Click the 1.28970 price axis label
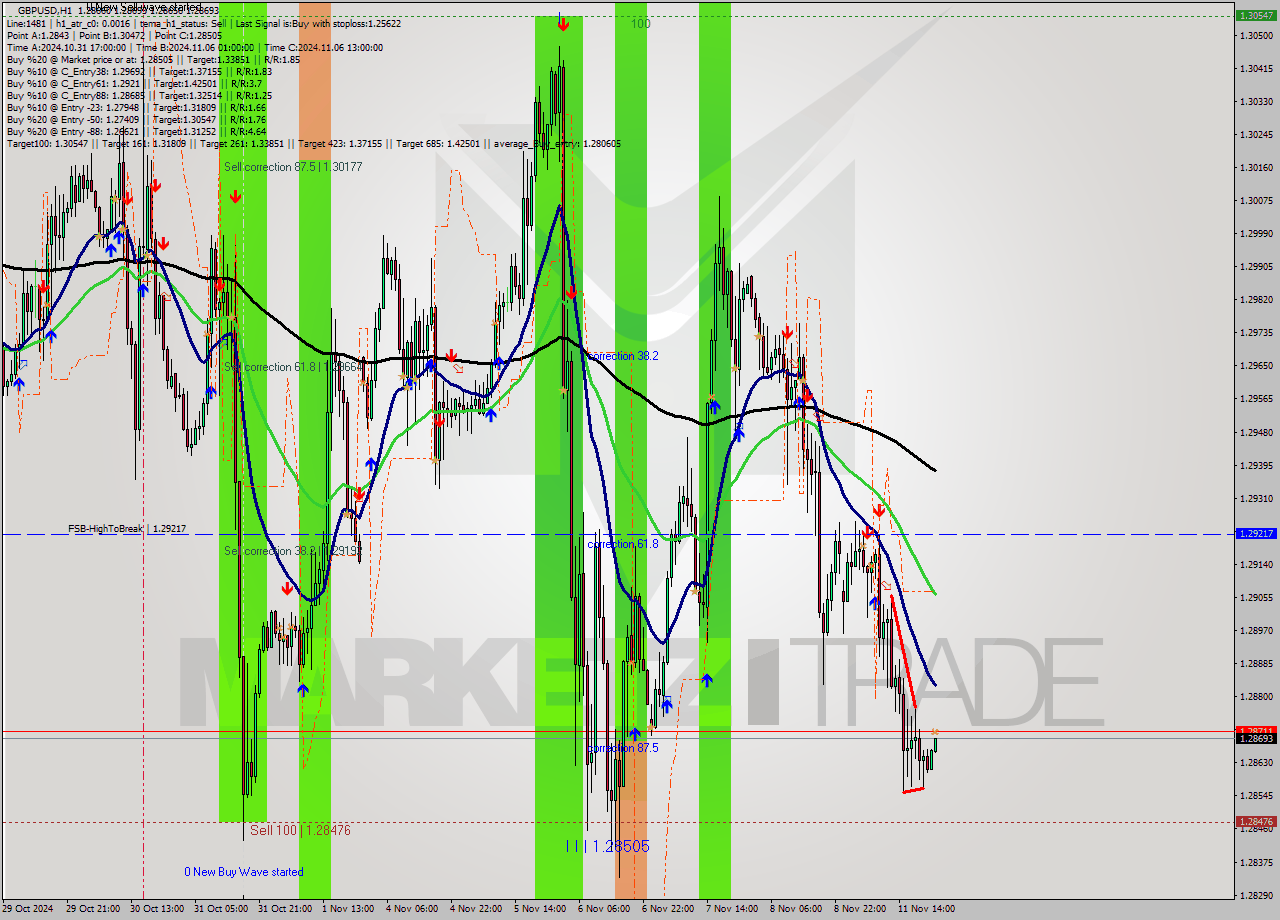 point(1256,630)
